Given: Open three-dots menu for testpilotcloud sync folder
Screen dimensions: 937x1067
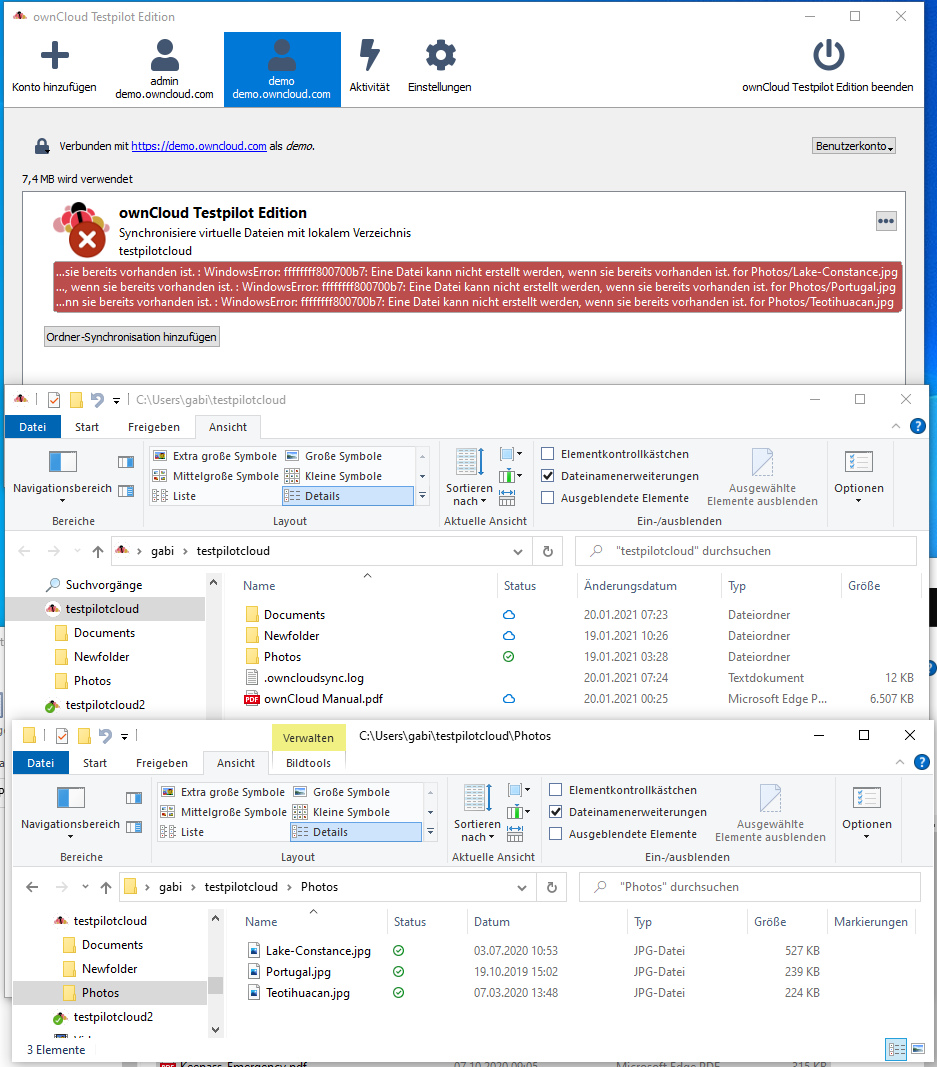Looking at the screenshot, I should [x=886, y=221].
